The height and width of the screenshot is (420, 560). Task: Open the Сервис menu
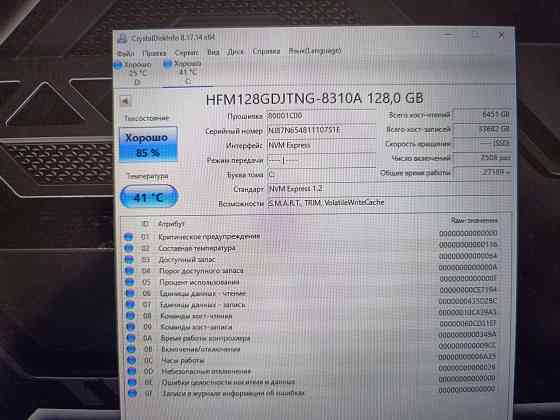(x=186, y=52)
